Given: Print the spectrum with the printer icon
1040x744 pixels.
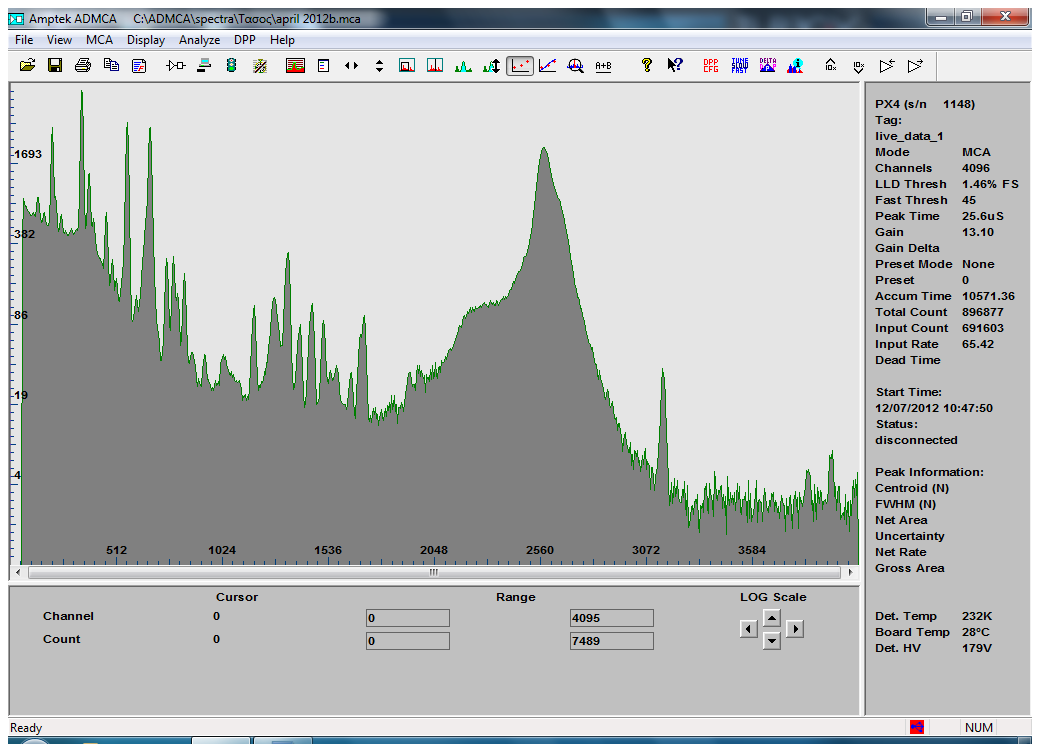Looking at the screenshot, I should point(83,65).
